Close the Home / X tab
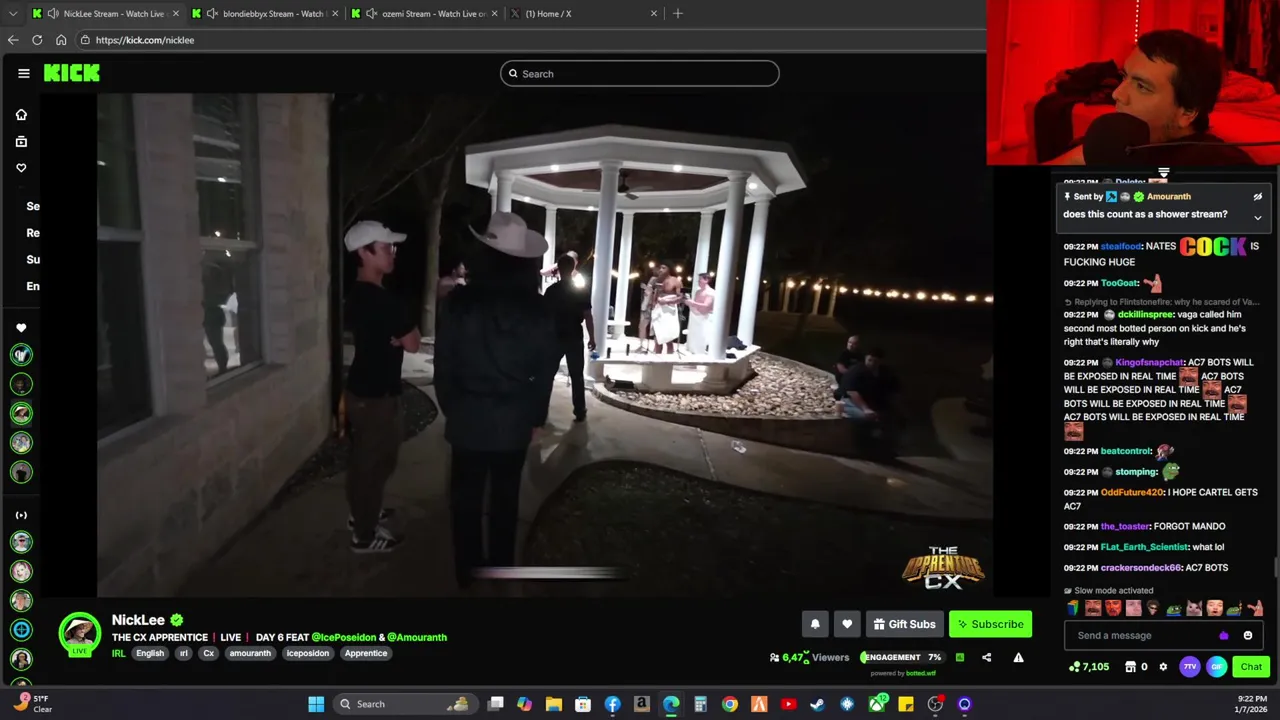Image resolution: width=1280 pixels, height=720 pixels. 654,13
